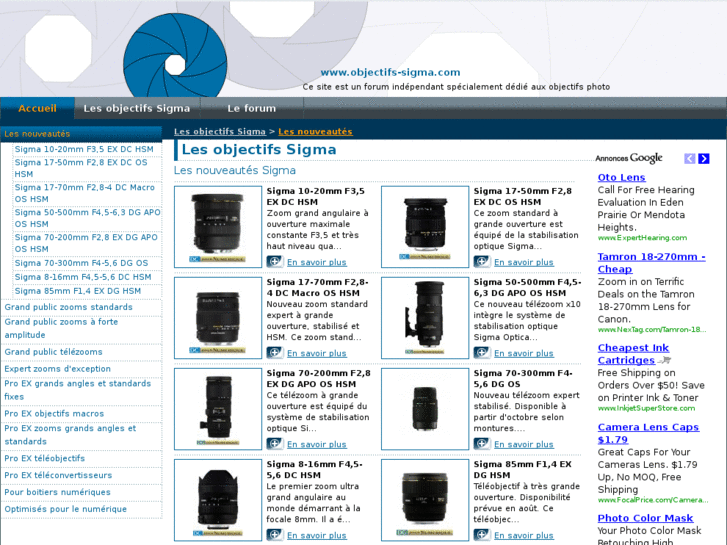Click En savoir plus for Sigma 17-70mm
The width and height of the screenshot is (727, 545).
click(317, 353)
